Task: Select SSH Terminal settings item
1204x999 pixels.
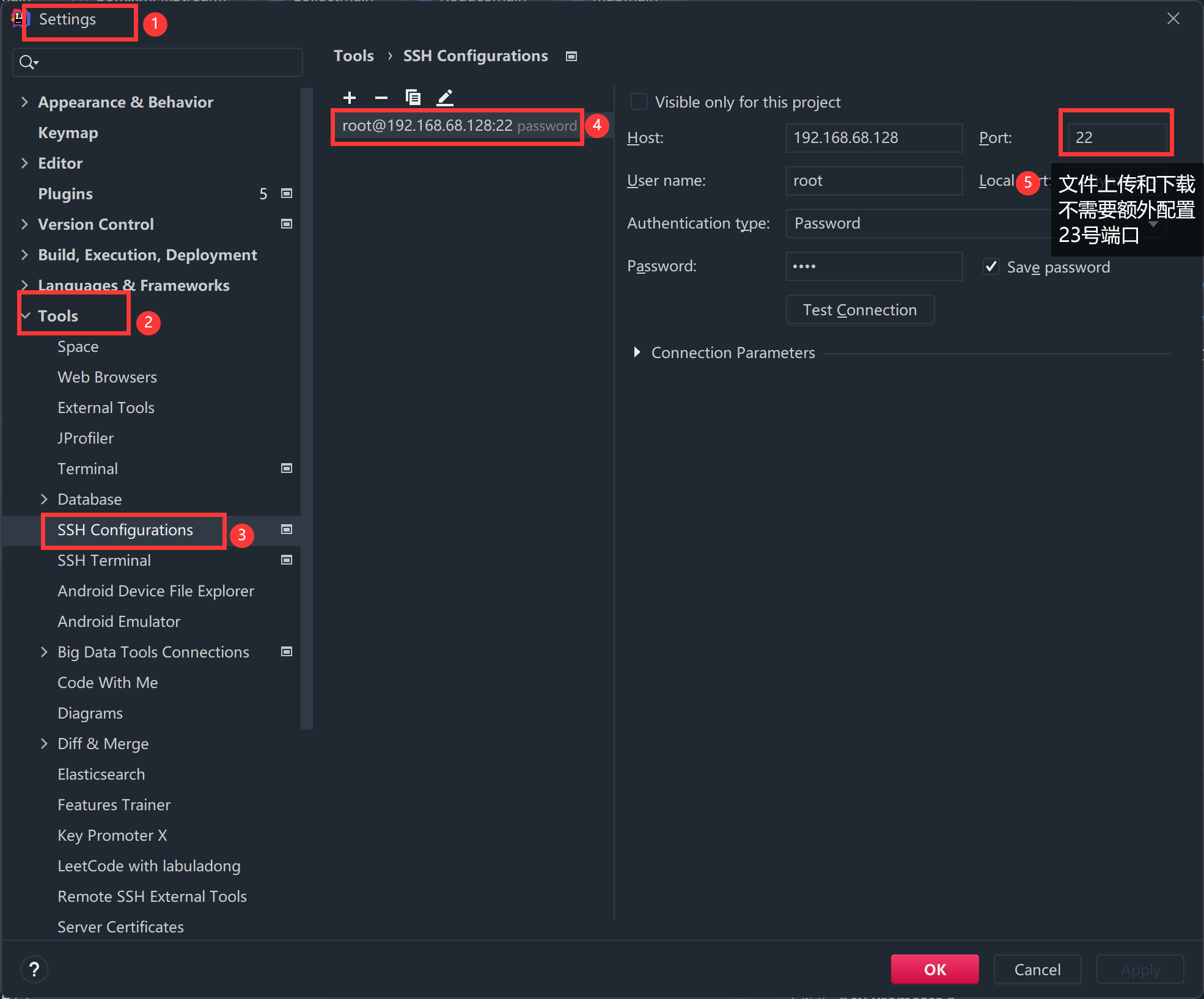Action: [x=104, y=560]
